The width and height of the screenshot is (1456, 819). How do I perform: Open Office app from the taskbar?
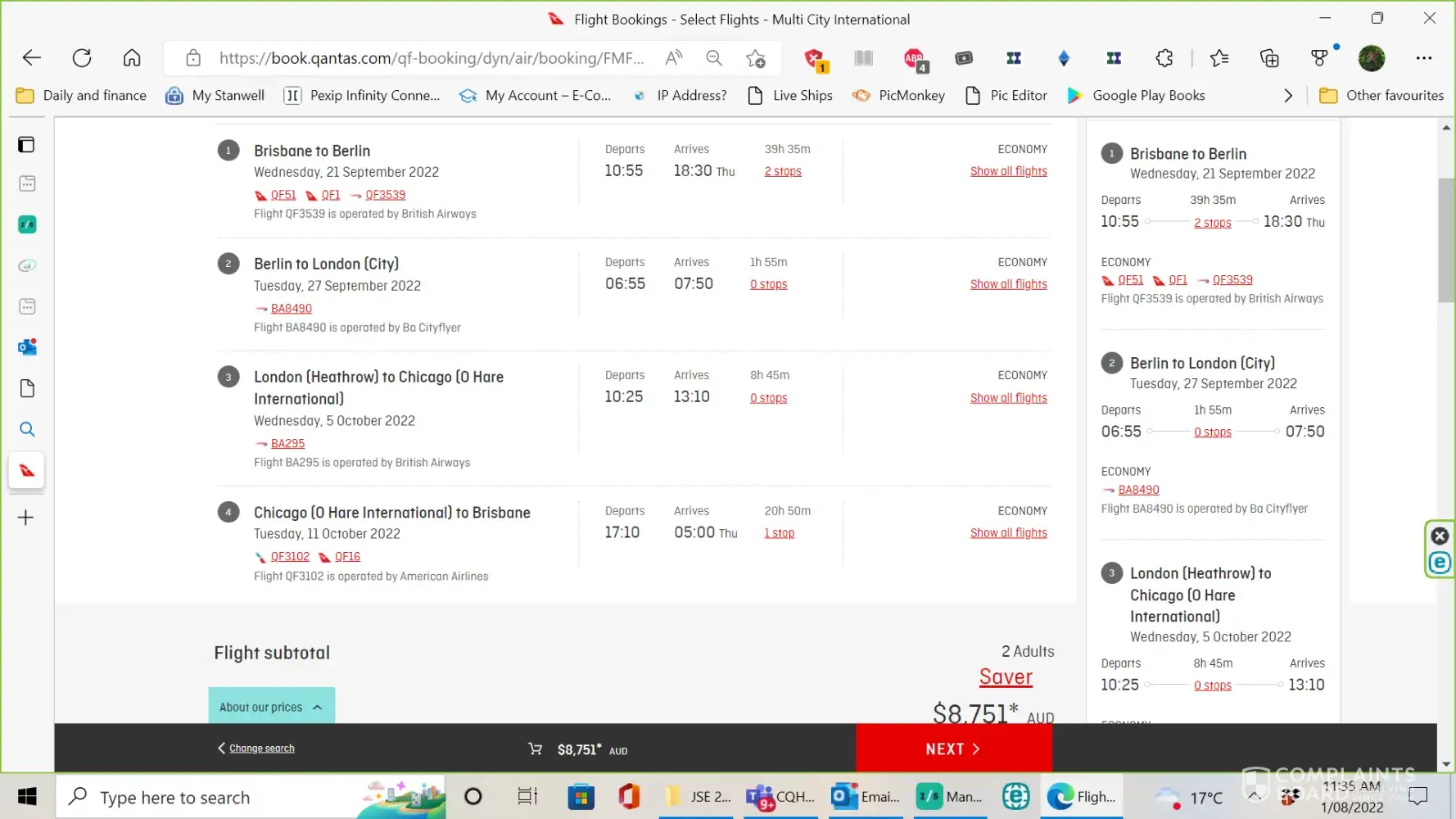[629, 797]
